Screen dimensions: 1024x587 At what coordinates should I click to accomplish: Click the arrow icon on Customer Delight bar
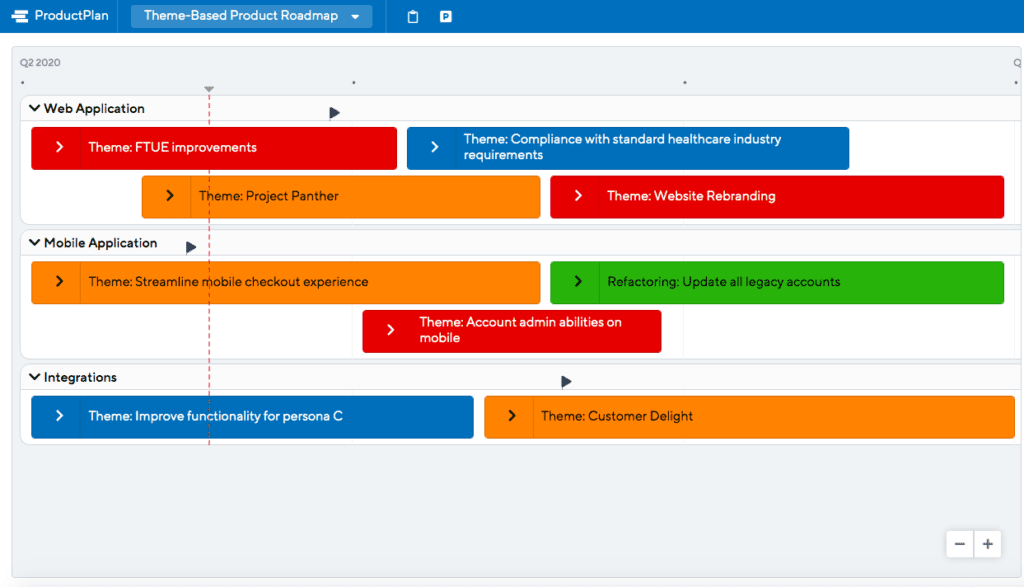click(511, 417)
